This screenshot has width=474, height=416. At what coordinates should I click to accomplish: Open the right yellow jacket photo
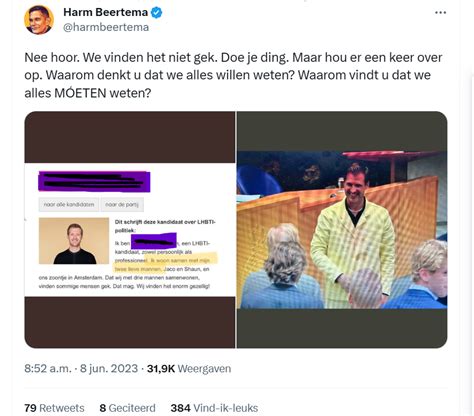pos(342,230)
